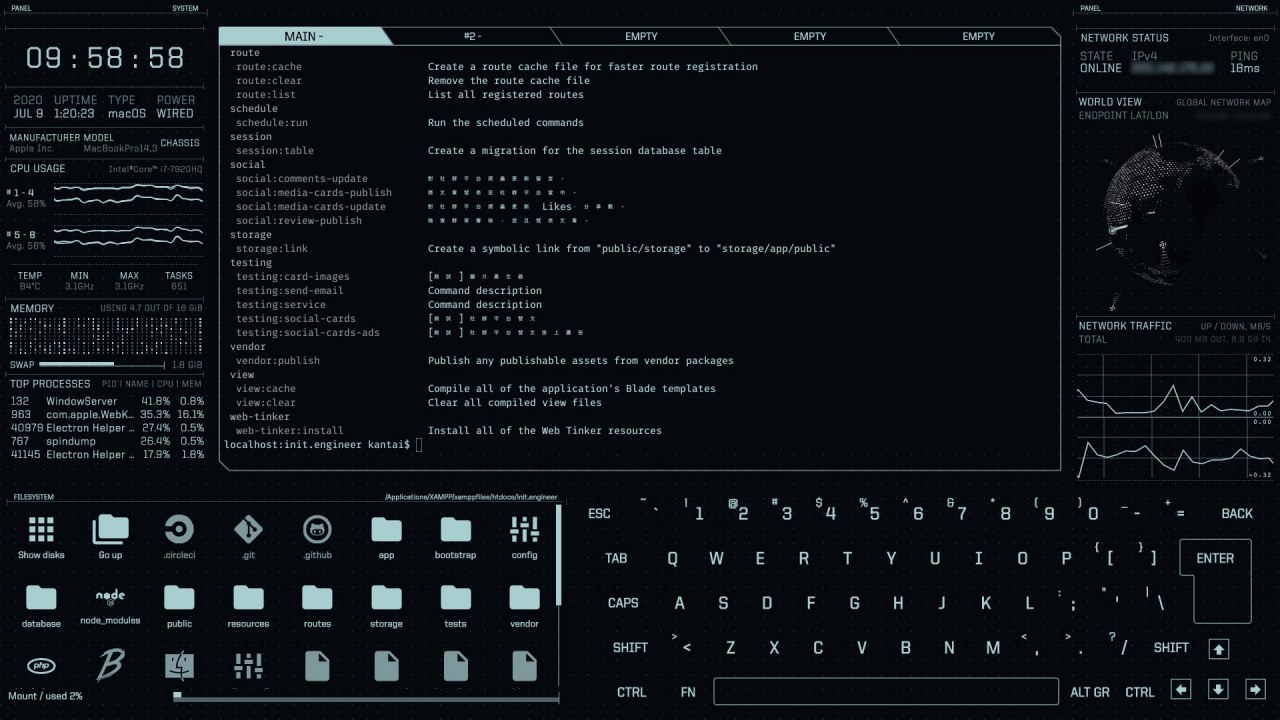Toggle the FN key on the keyboard
Viewport: 1280px width, 720px height.
[688, 692]
